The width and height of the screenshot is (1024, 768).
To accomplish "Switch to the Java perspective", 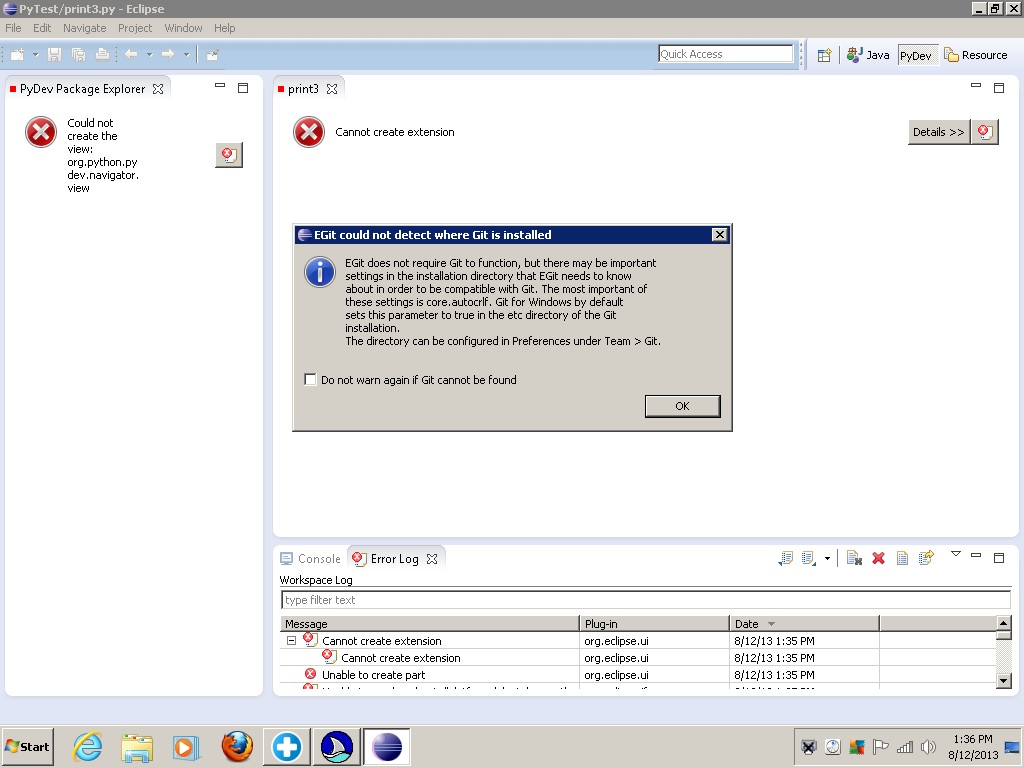I will [x=869, y=56].
